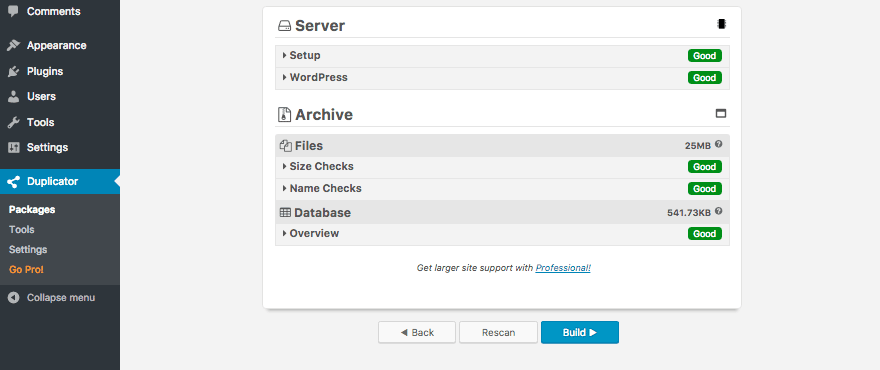Click the 25MB files size value
Viewport: 880px width, 370px height.
698,146
